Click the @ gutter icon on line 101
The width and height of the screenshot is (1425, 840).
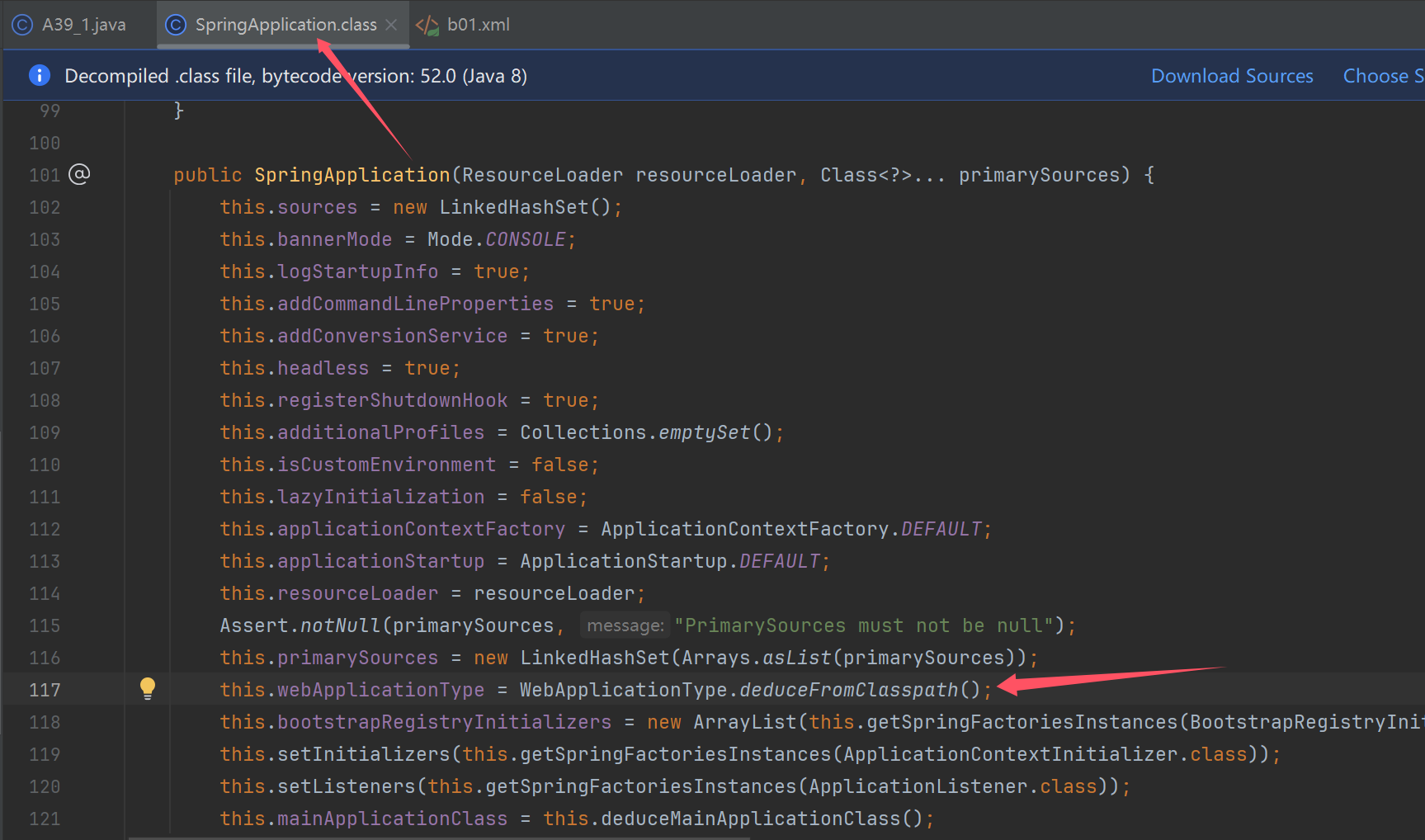79,174
